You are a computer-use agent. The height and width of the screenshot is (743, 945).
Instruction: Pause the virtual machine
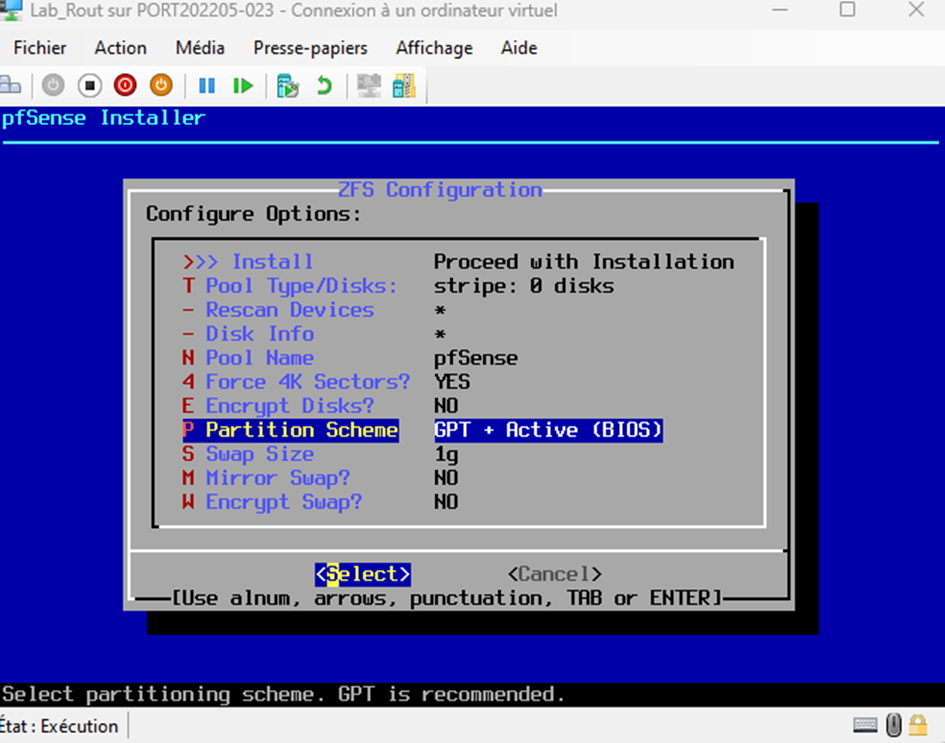pyautogui.click(x=207, y=86)
